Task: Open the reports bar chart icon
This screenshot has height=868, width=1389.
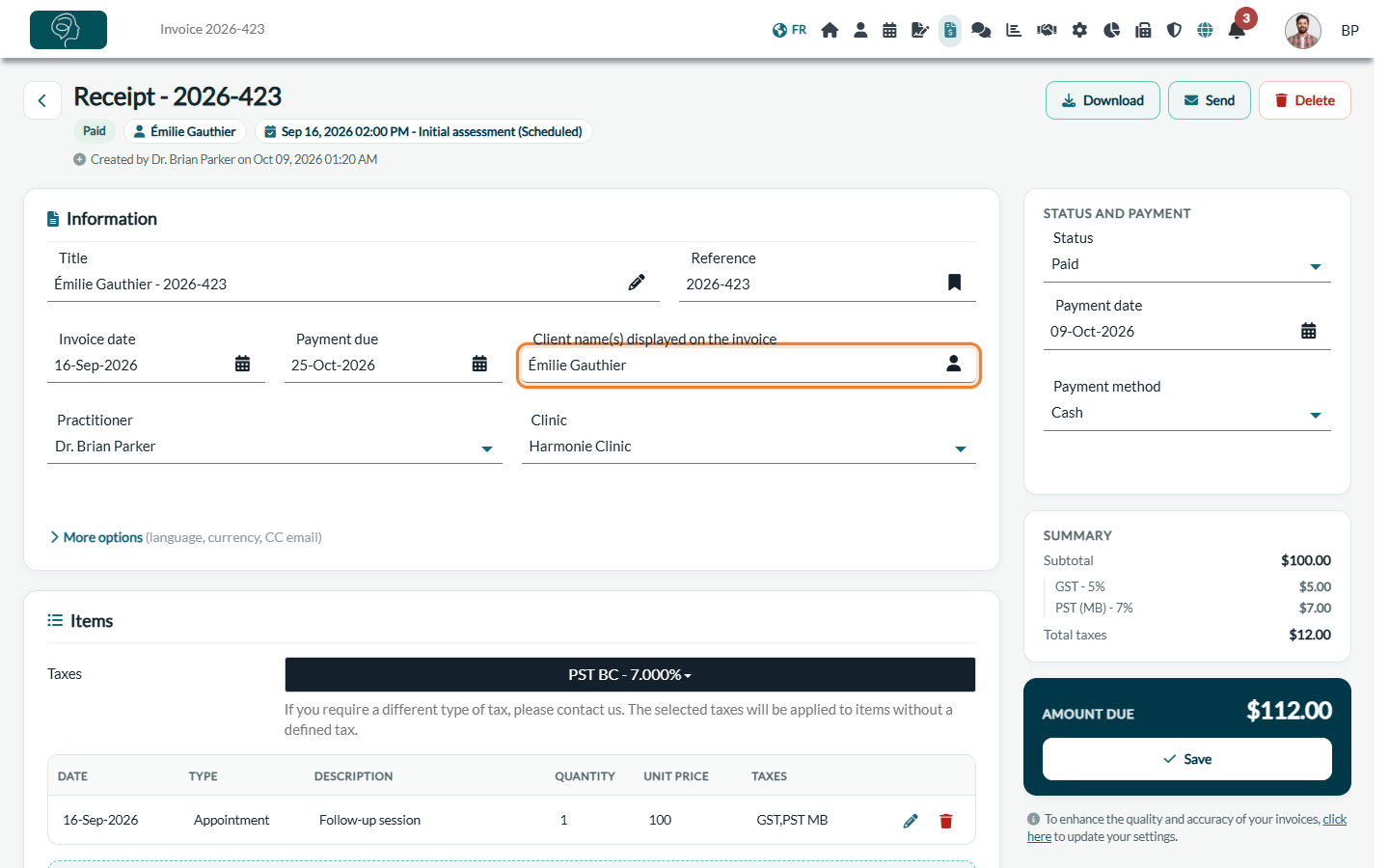Action: pyautogui.click(x=1014, y=30)
